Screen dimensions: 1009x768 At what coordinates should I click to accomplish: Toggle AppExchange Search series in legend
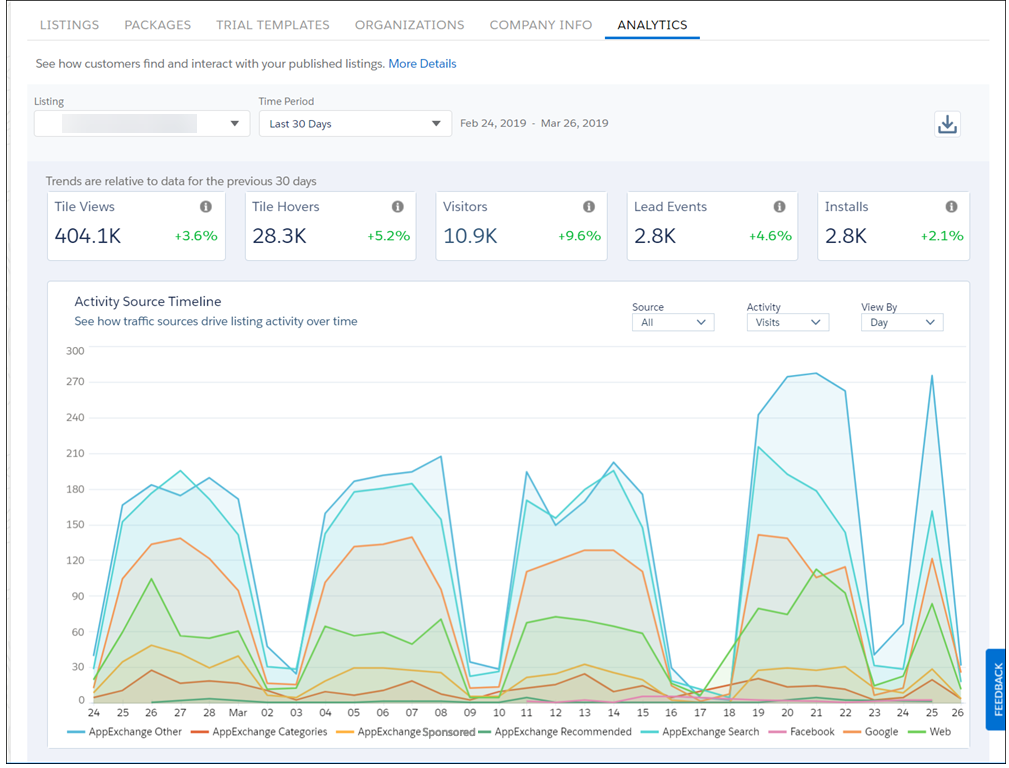699,732
